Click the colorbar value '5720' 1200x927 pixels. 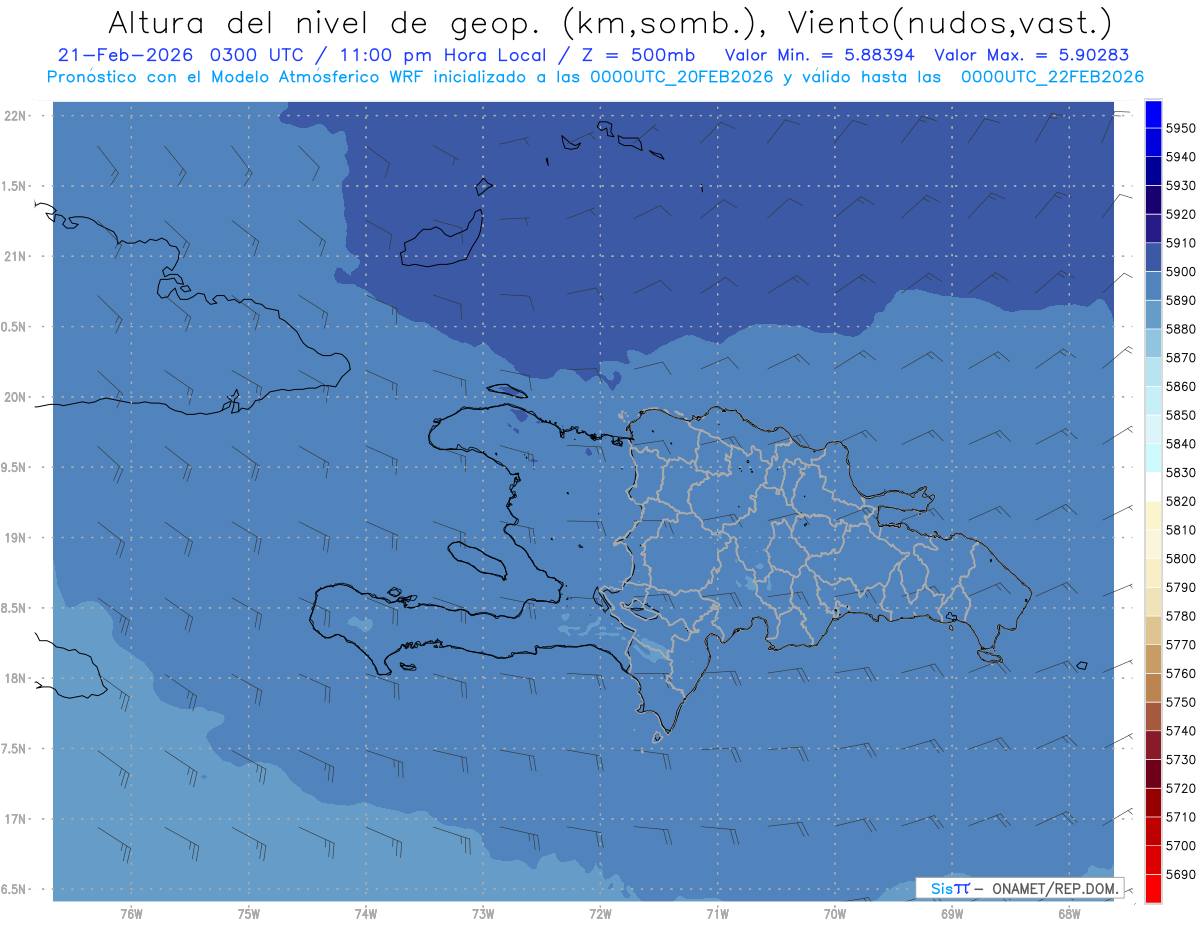(x=1180, y=789)
